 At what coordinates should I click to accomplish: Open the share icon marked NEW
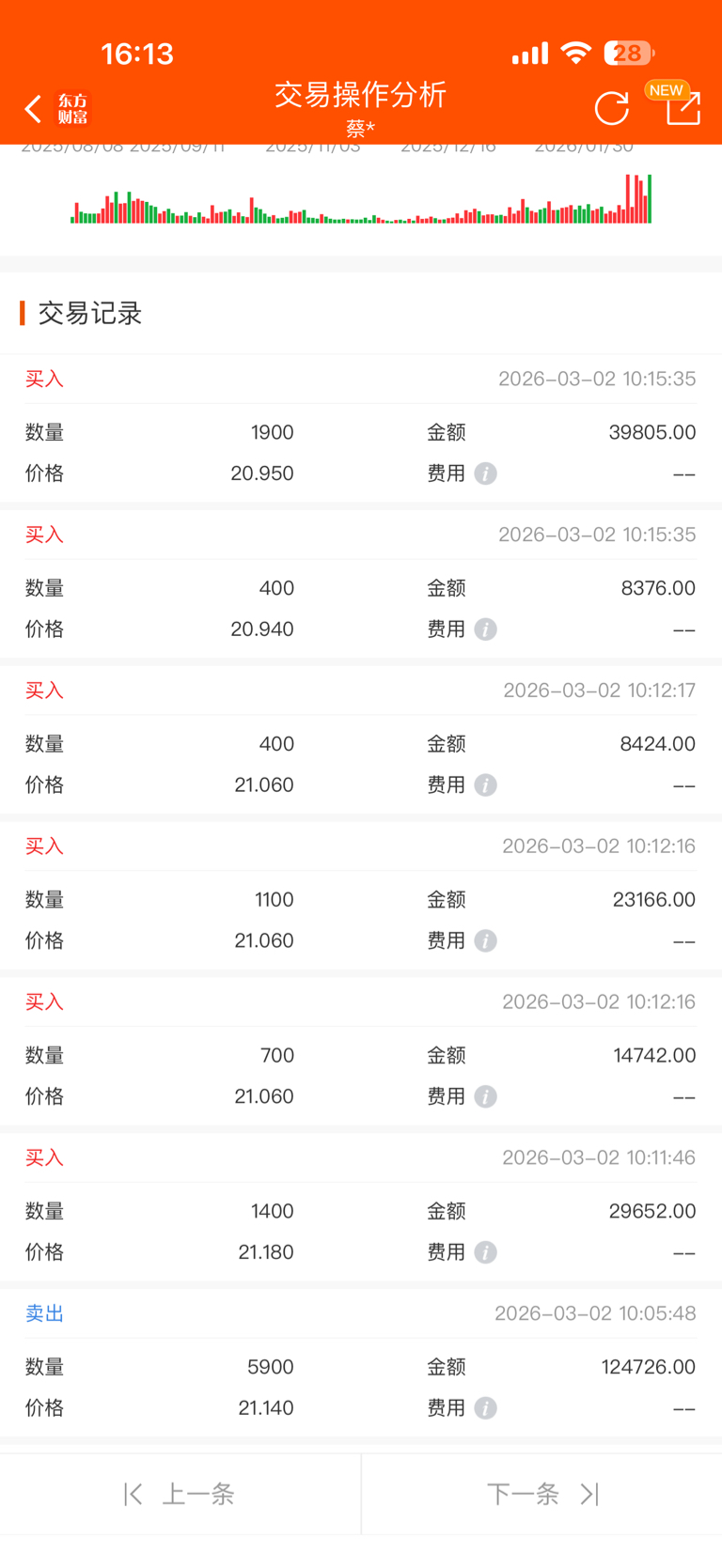coord(683,108)
